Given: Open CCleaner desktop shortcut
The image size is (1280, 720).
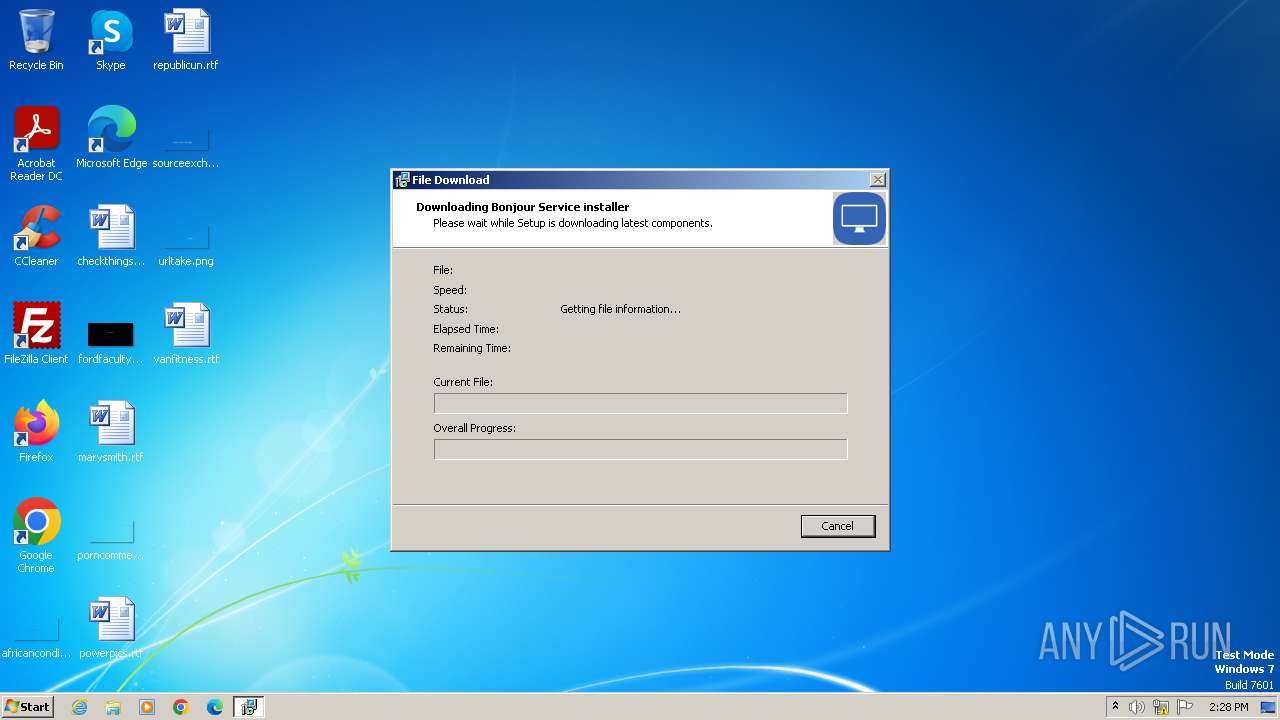Looking at the screenshot, I should (x=36, y=236).
